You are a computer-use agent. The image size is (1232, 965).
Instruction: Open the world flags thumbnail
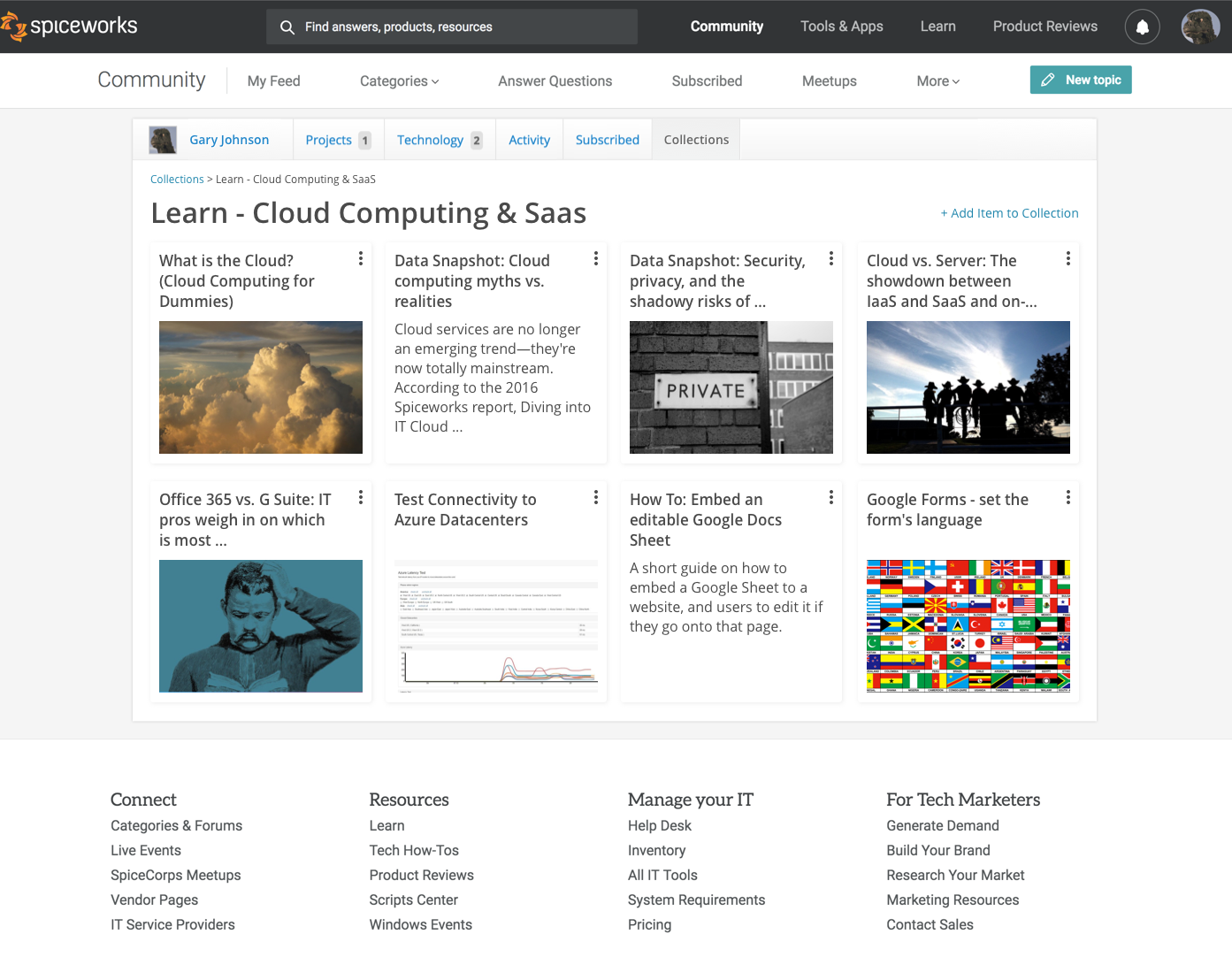click(968, 626)
